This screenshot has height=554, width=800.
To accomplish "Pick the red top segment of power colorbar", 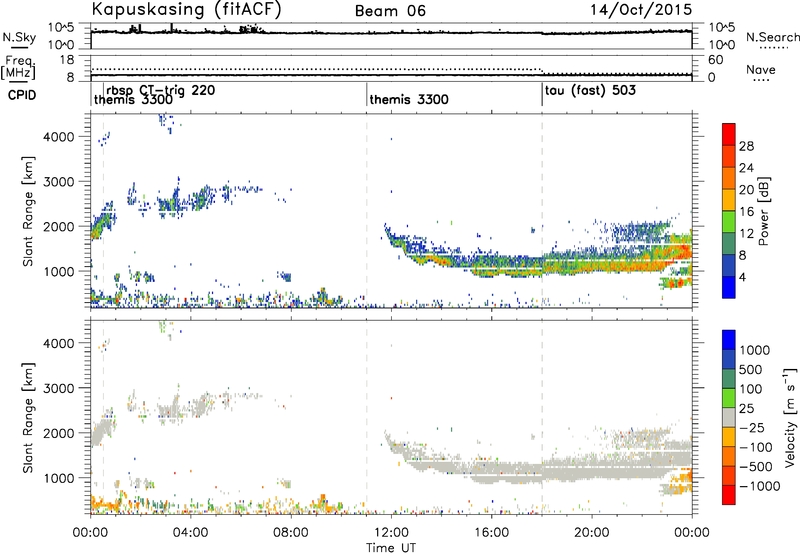I will coord(729,134).
